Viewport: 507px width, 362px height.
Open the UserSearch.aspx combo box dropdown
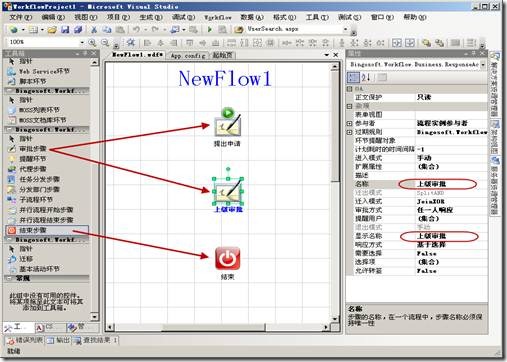(x=345, y=29)
